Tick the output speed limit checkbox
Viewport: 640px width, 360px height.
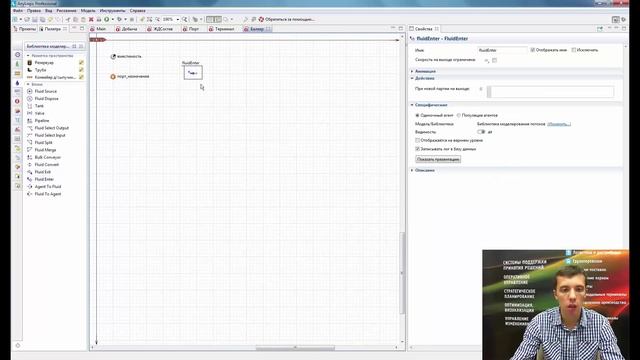(494, 60)
